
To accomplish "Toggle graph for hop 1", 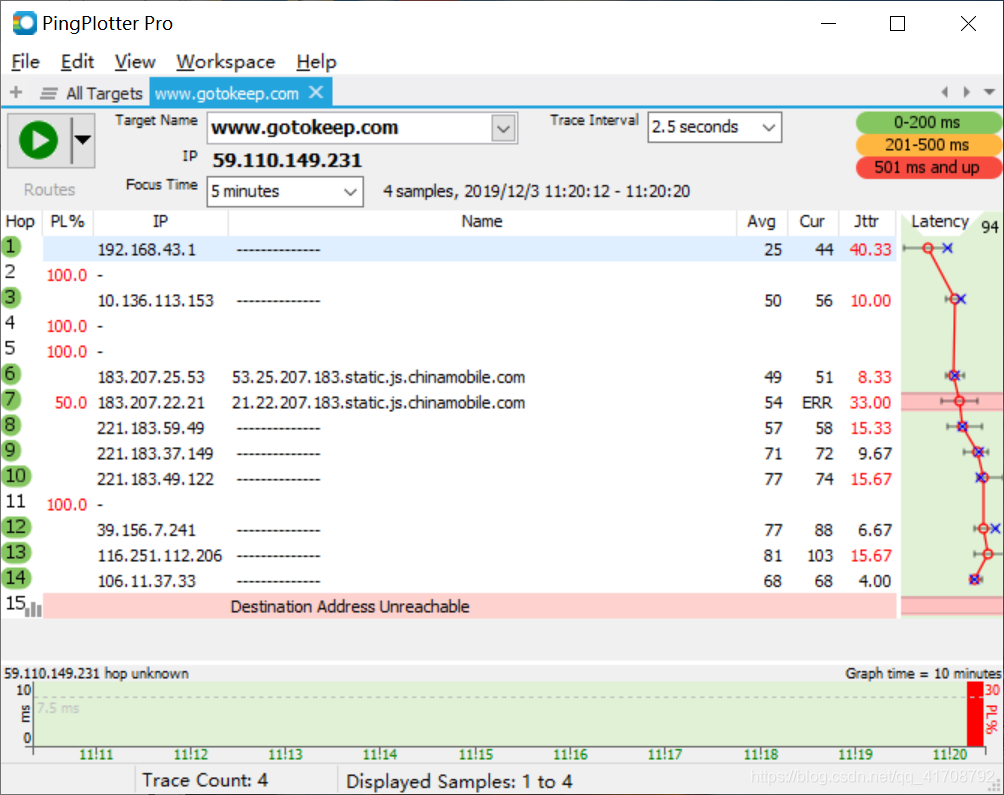I will [x=11, y=246].
